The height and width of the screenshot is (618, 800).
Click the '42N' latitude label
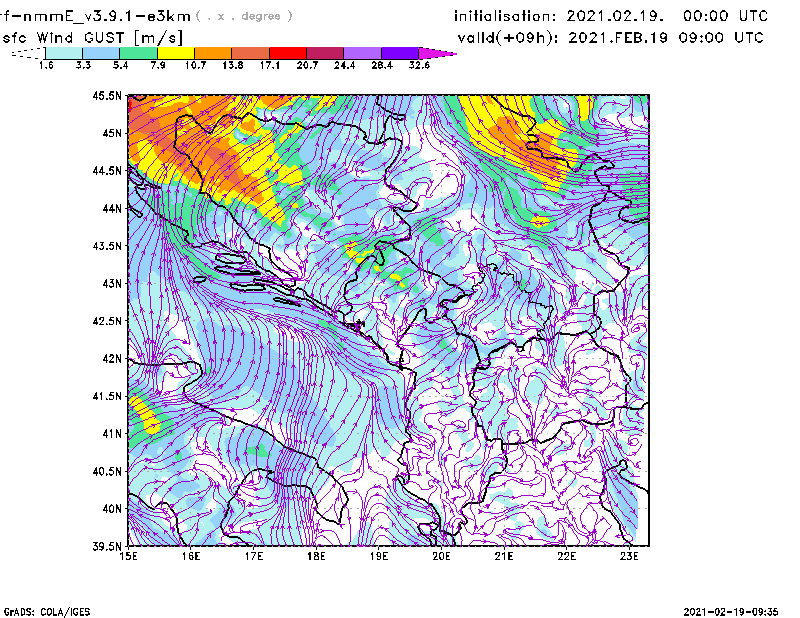click(x=112, y=359)
